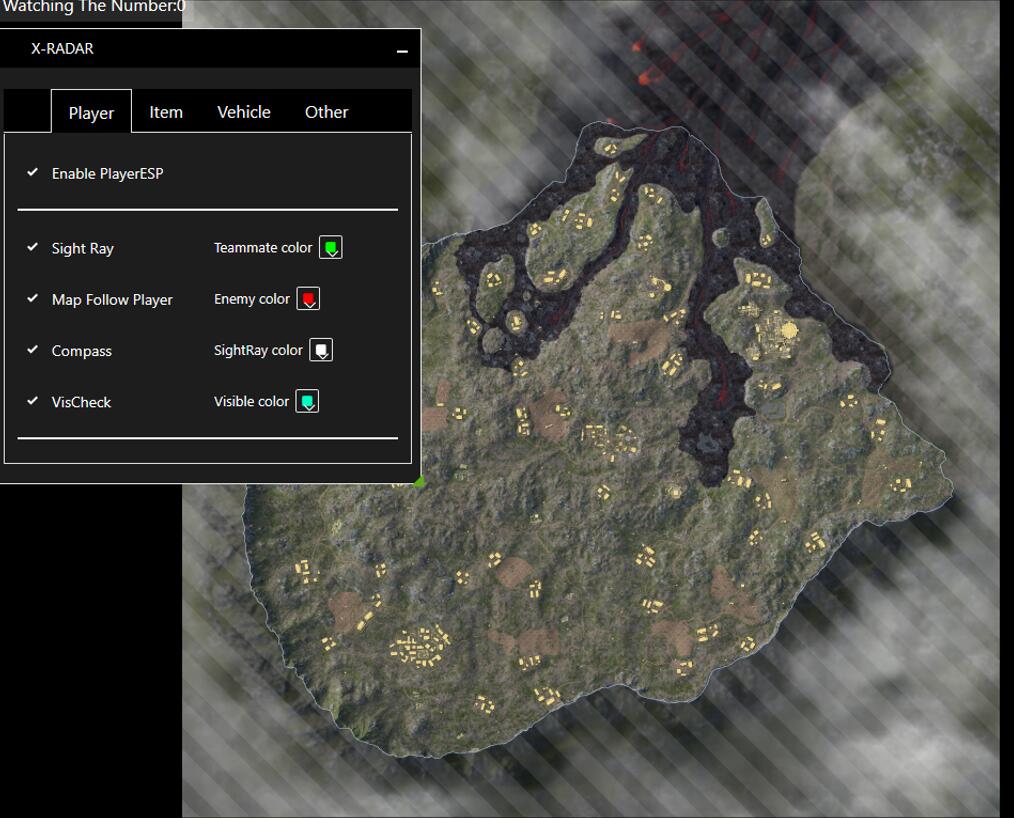Minimize the X-RADAR panel
Viewport: 1014px width, 818px height.
pos(402,50)
